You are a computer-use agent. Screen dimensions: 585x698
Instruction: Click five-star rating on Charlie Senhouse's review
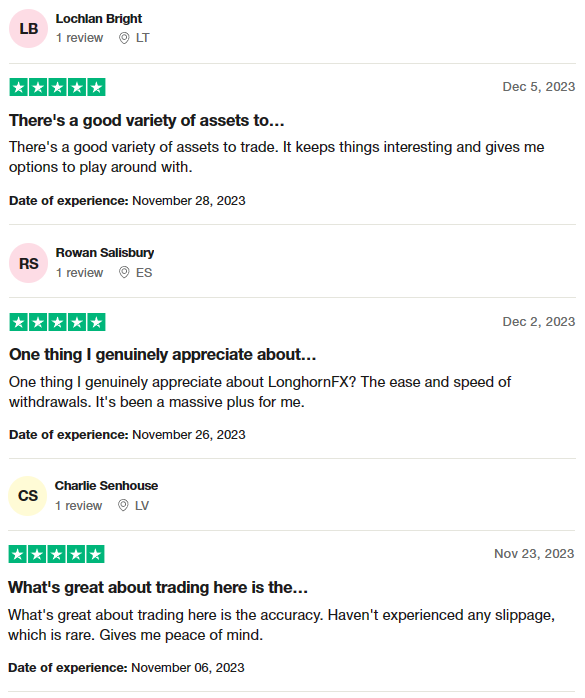57,554
